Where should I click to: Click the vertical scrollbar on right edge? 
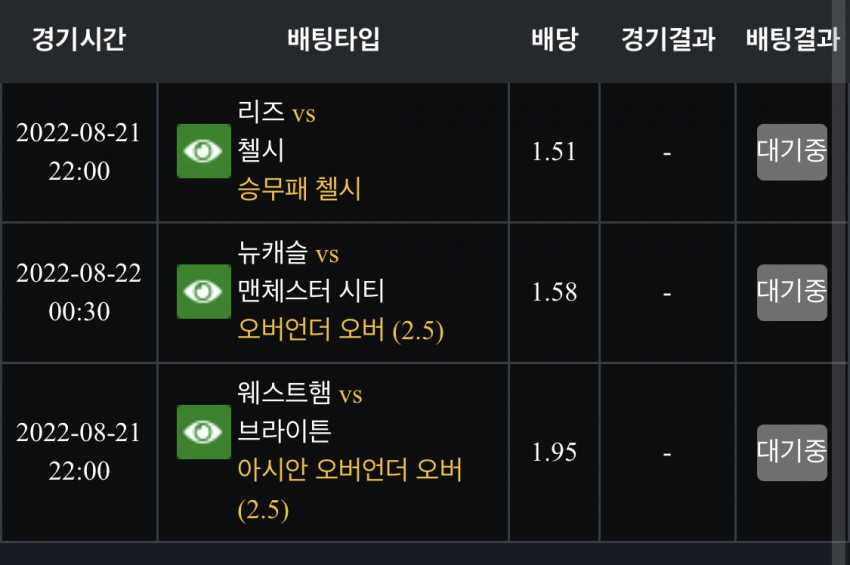(841, 282)
